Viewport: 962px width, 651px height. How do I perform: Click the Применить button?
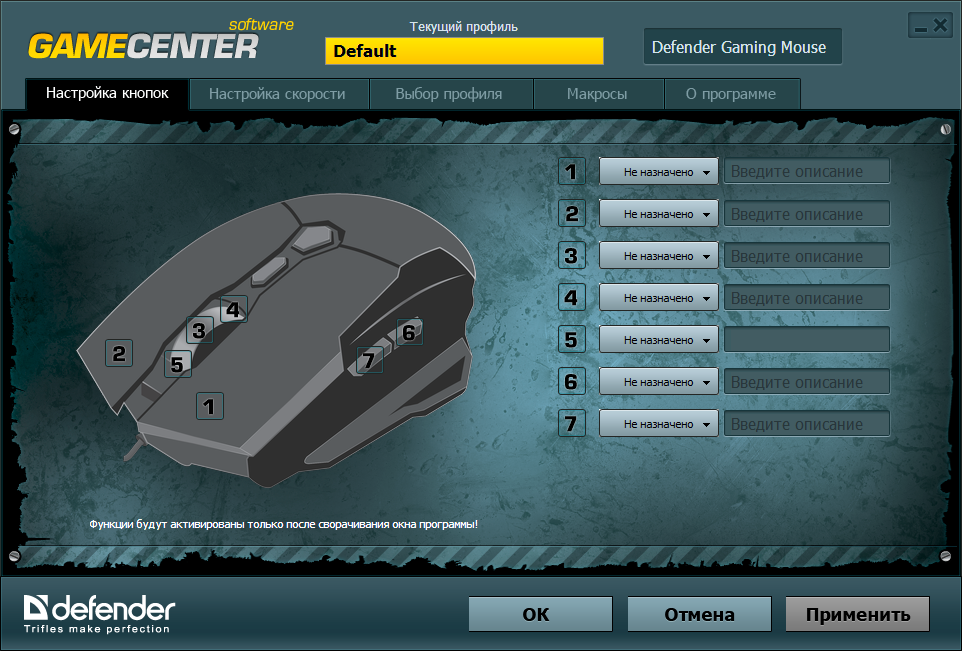point(858,614)
